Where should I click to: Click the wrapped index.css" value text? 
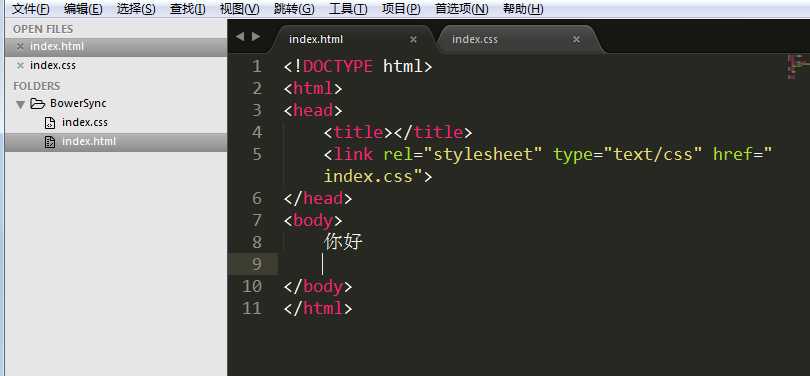[x=372, y=177]
